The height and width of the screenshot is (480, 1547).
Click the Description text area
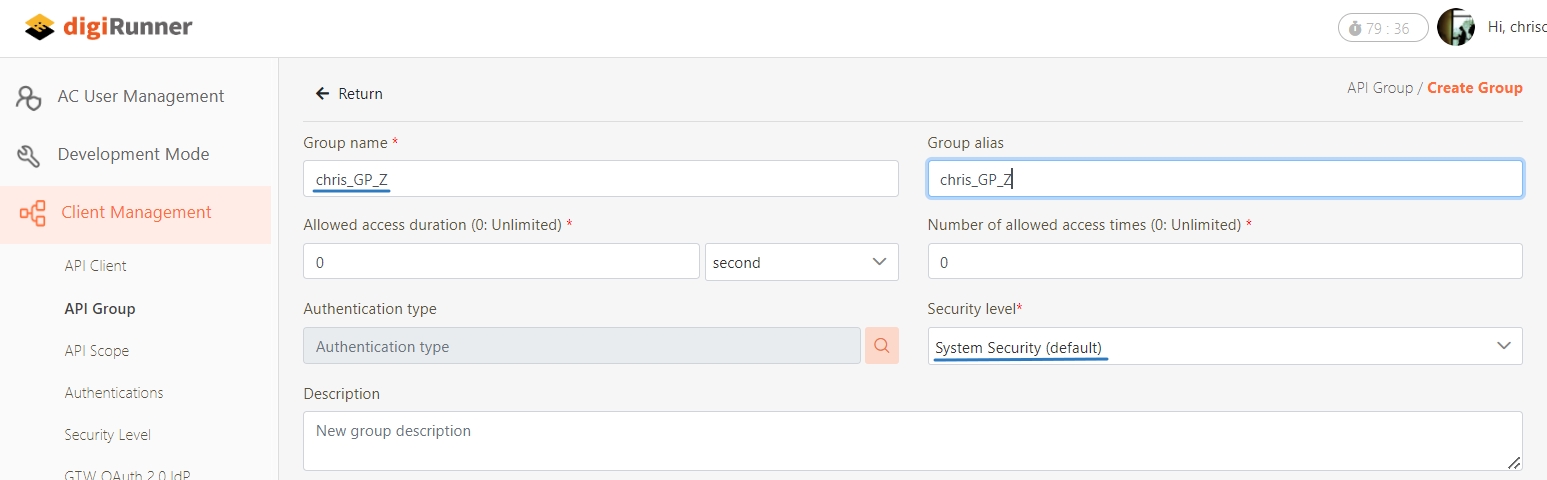point(912,440)
